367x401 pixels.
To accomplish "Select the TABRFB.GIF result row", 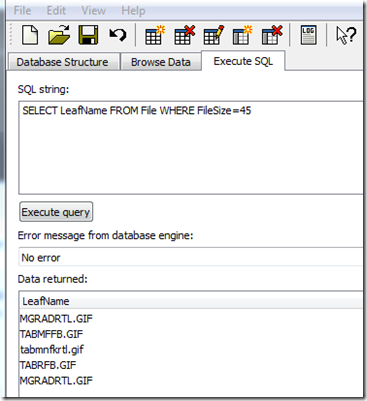I will (x=191, y=365).
